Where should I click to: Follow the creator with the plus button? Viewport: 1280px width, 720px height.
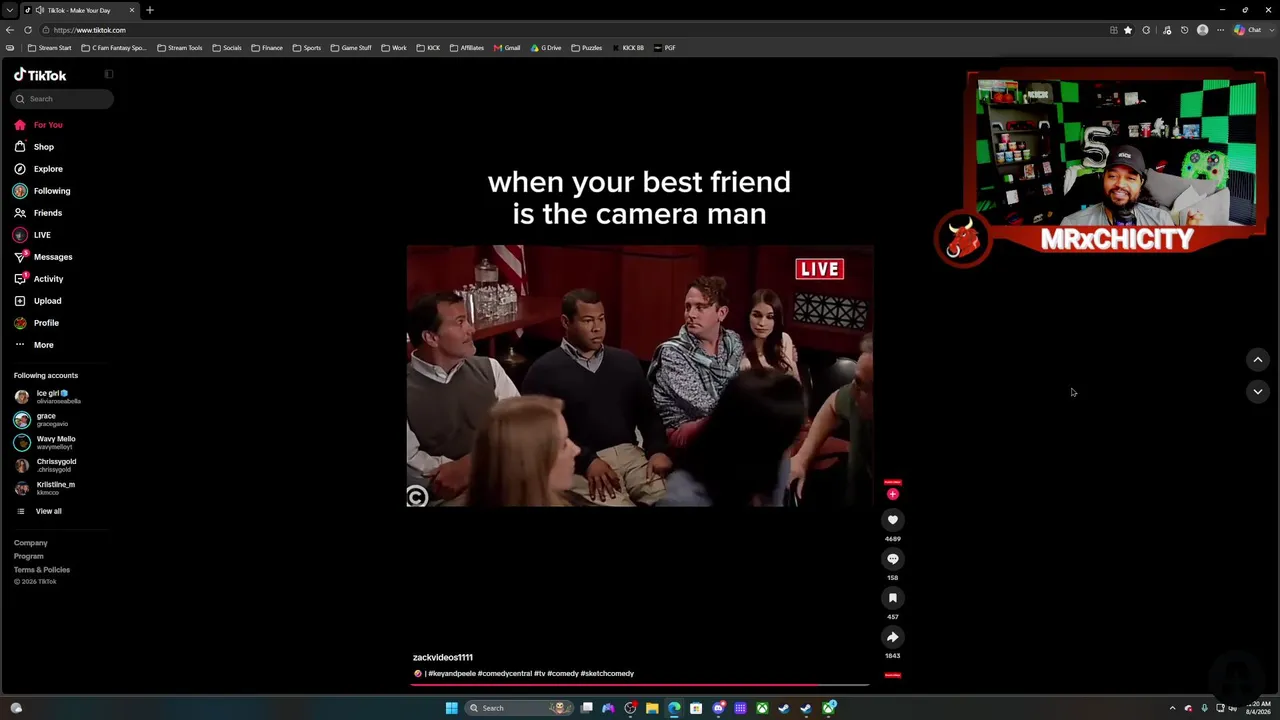893,494
